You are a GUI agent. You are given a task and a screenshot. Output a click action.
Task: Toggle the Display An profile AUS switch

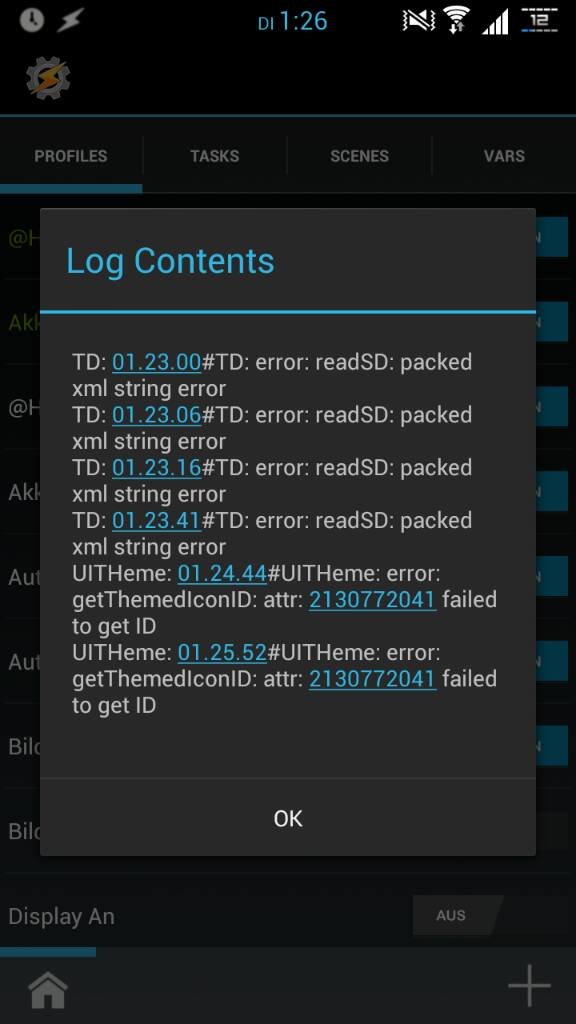click(x=457, y=915)
